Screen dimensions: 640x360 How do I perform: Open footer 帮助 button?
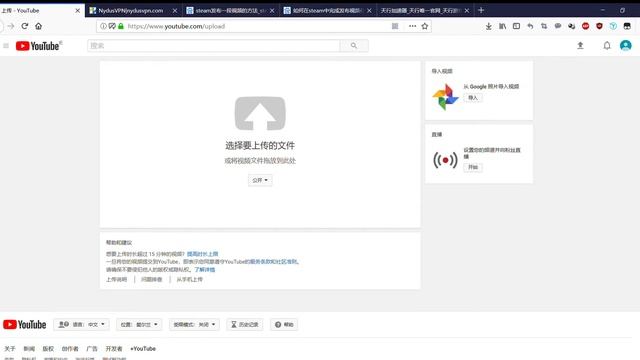point(284,324)
